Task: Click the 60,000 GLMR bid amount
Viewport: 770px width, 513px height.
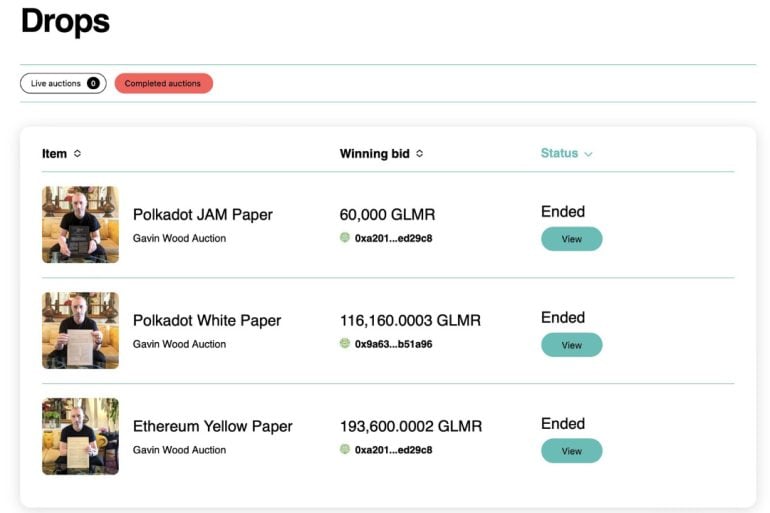Action: [x=387, y=215]
